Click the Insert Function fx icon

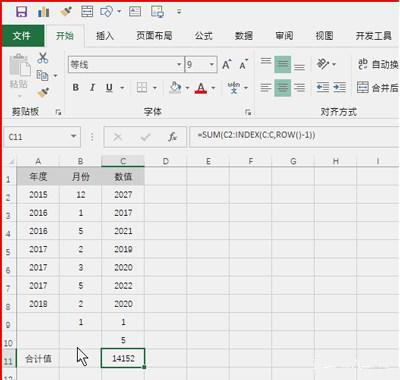172,137
